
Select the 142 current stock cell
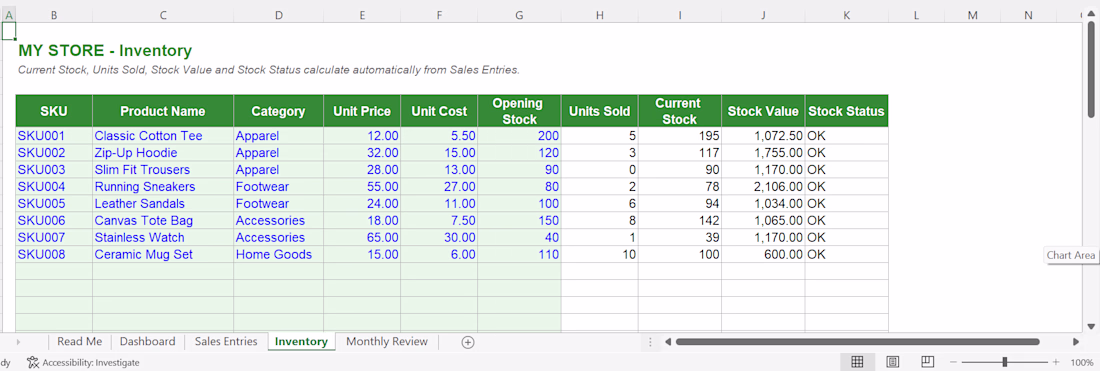680,221
